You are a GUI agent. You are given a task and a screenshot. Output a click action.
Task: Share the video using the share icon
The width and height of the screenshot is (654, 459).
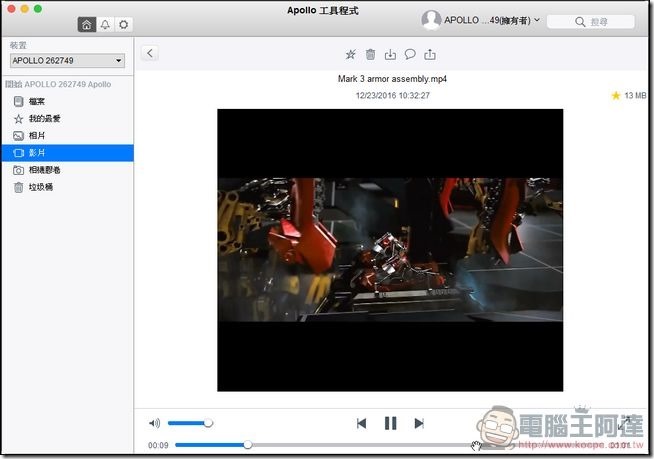click(430, 54)
